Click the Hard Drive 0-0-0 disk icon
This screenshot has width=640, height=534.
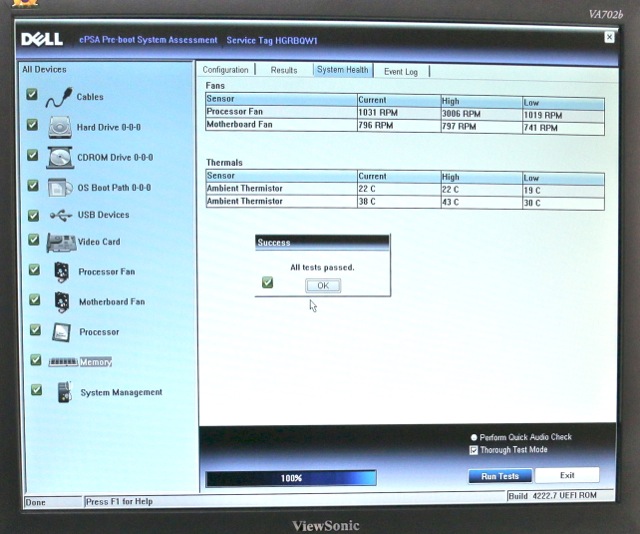pos(60,127)
